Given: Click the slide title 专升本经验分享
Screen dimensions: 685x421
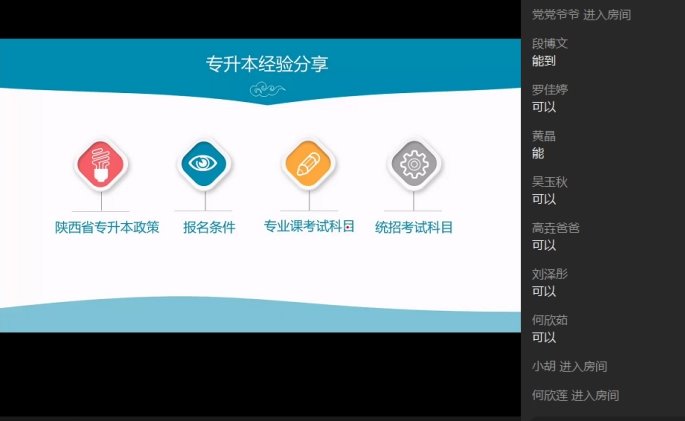Looking at the screenshot, I should (267, 64).
